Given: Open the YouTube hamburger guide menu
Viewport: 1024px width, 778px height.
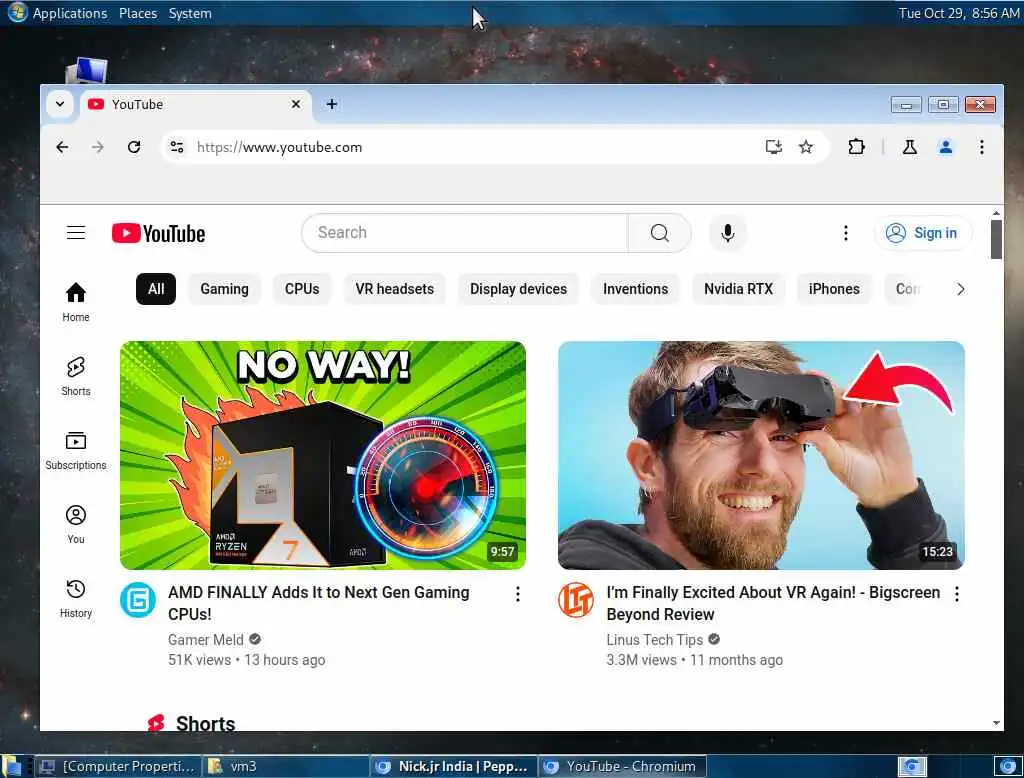Looking at the screenshot, I should 76,233.
